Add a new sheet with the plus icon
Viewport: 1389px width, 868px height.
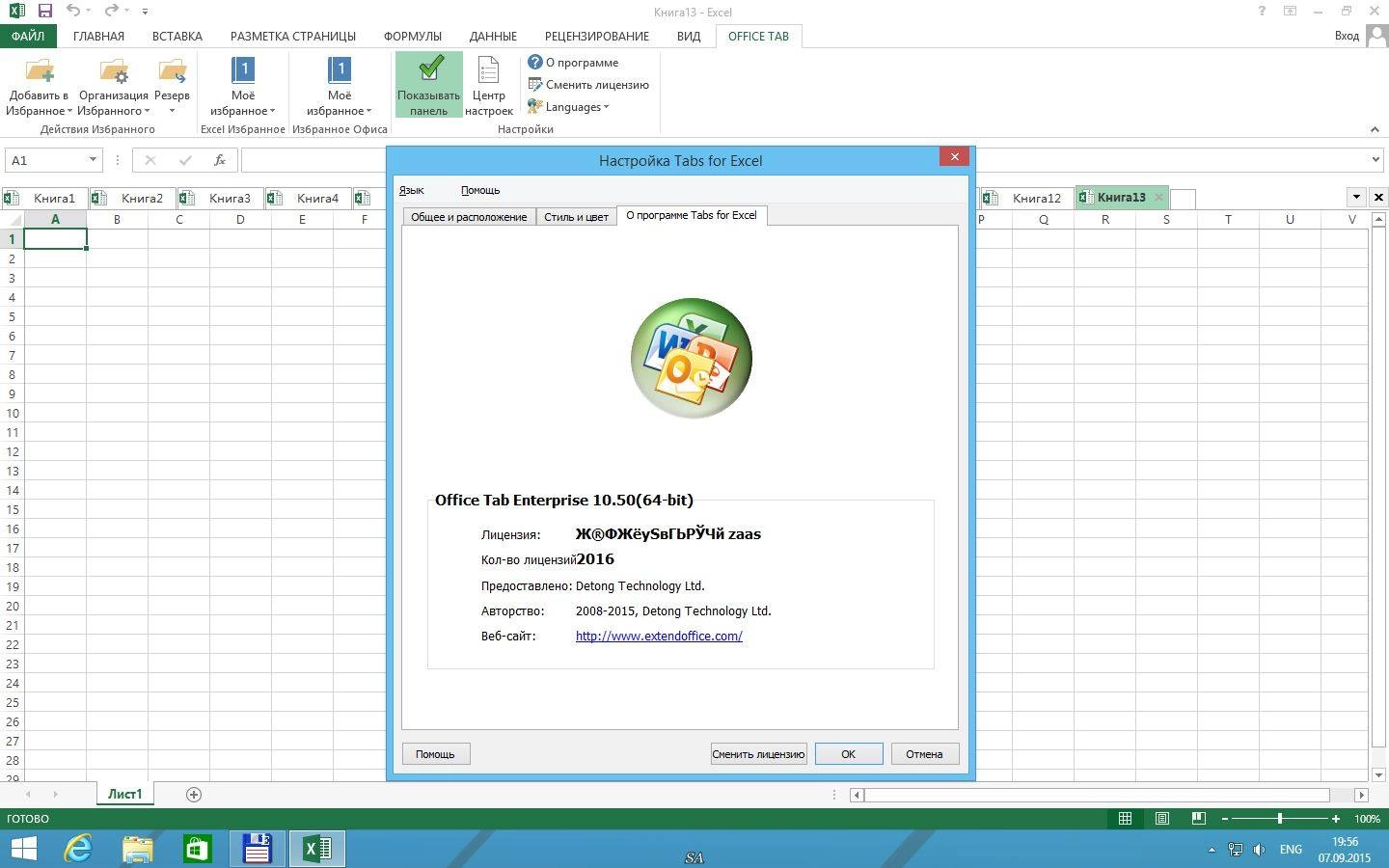(x=193, y=794)
